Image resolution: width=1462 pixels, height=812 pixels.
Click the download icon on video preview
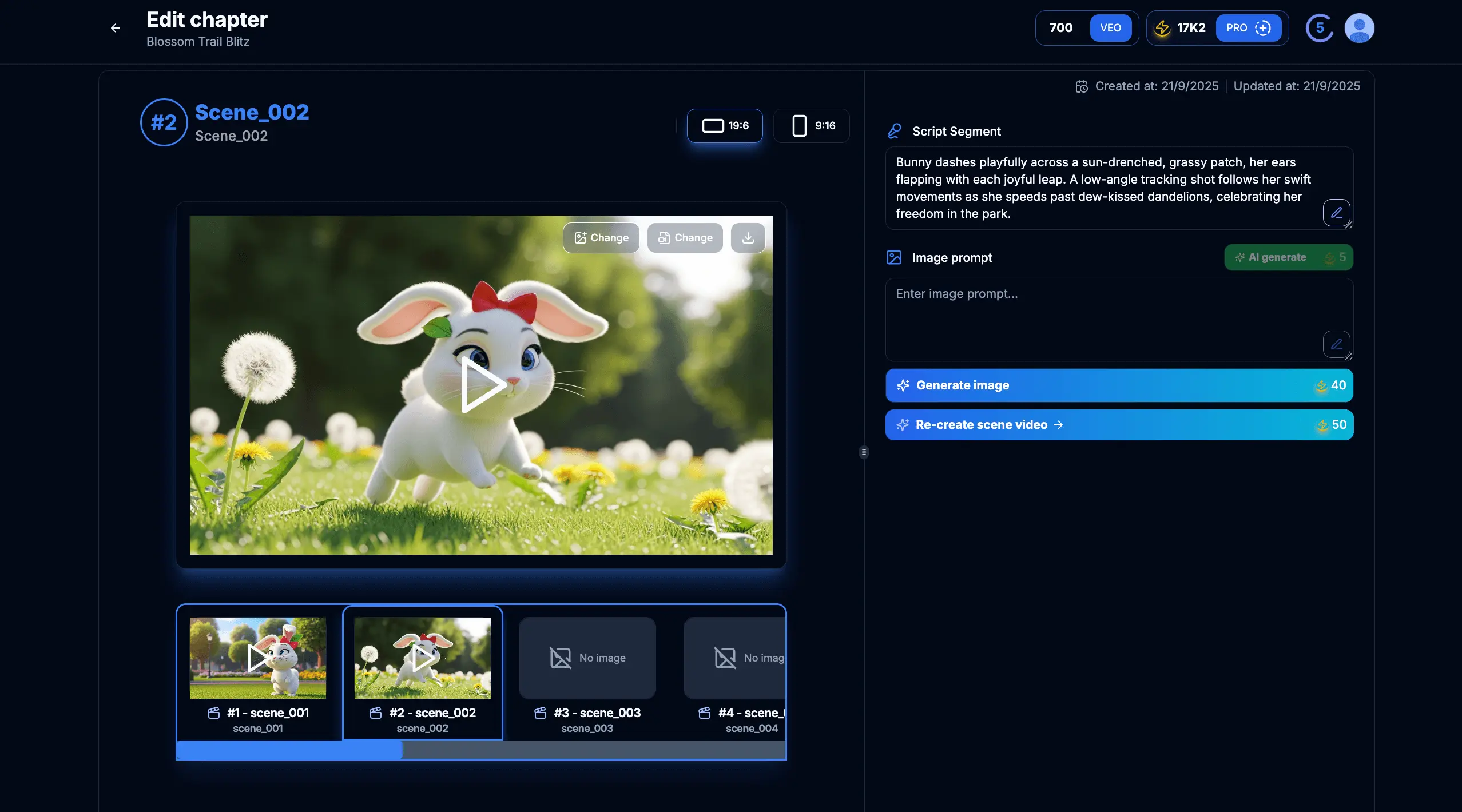[x=748, y=238]
